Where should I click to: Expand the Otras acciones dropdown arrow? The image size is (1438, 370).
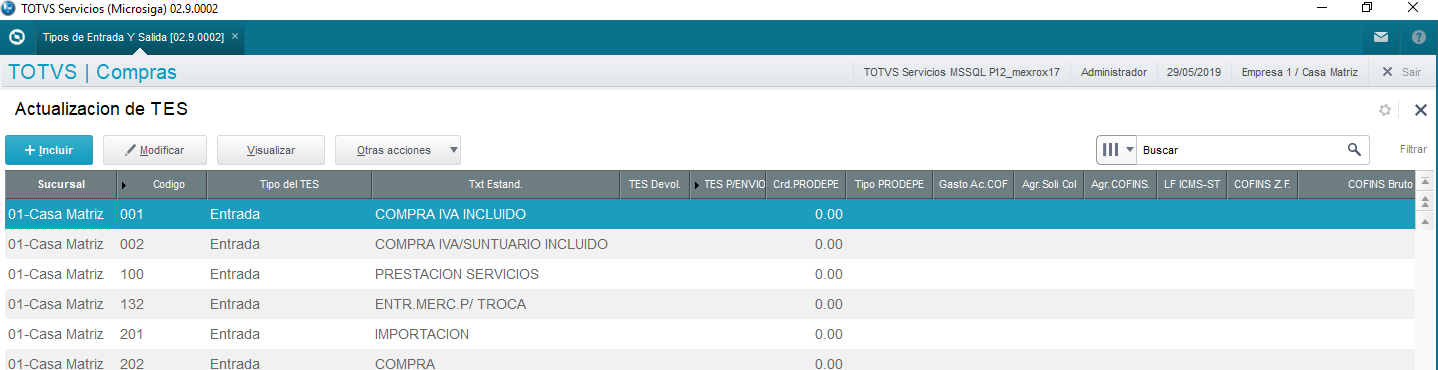tap(453, 150)
